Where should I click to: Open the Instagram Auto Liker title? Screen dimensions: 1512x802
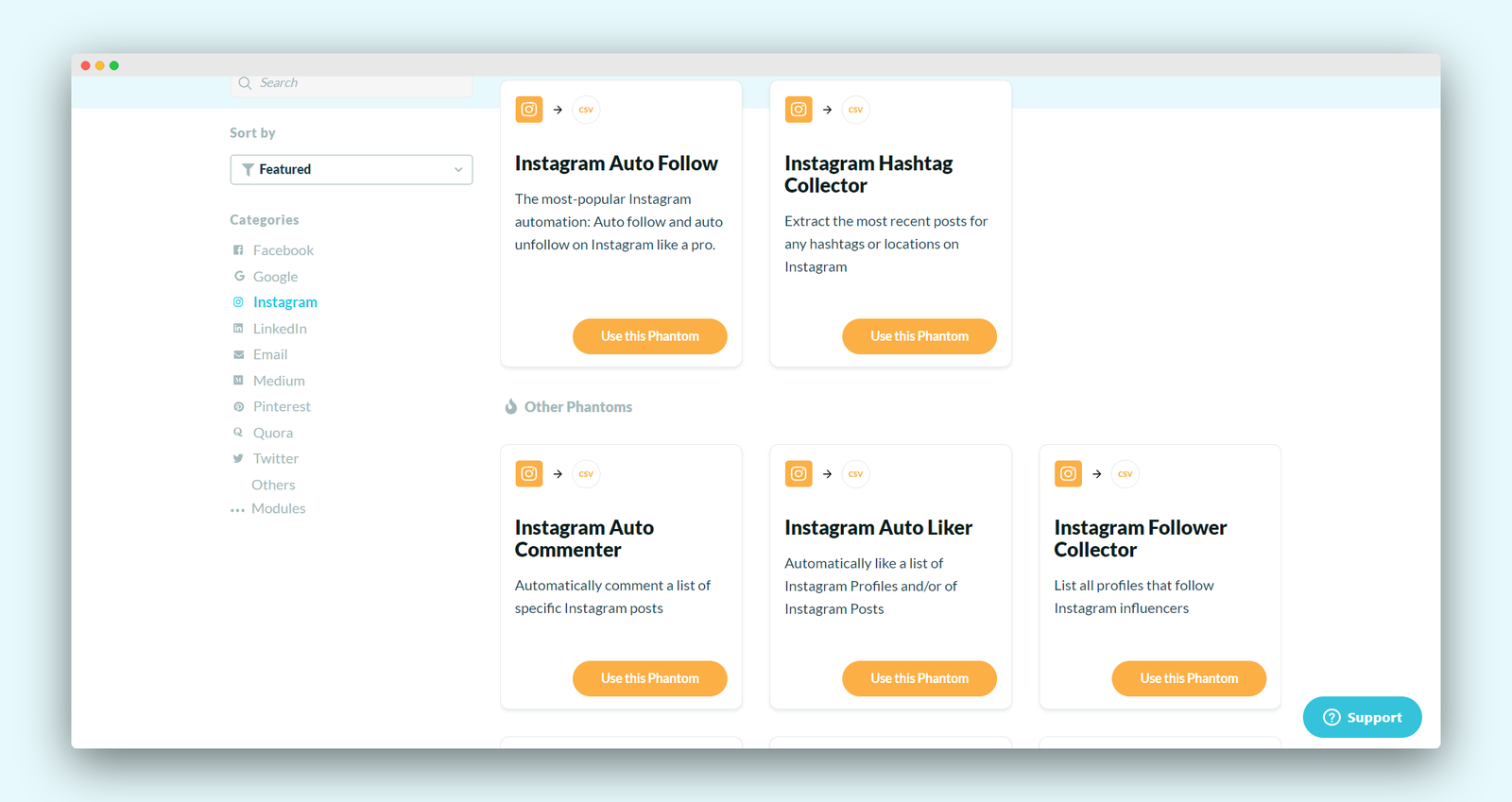pyautogui.click(x=878, y=528)
